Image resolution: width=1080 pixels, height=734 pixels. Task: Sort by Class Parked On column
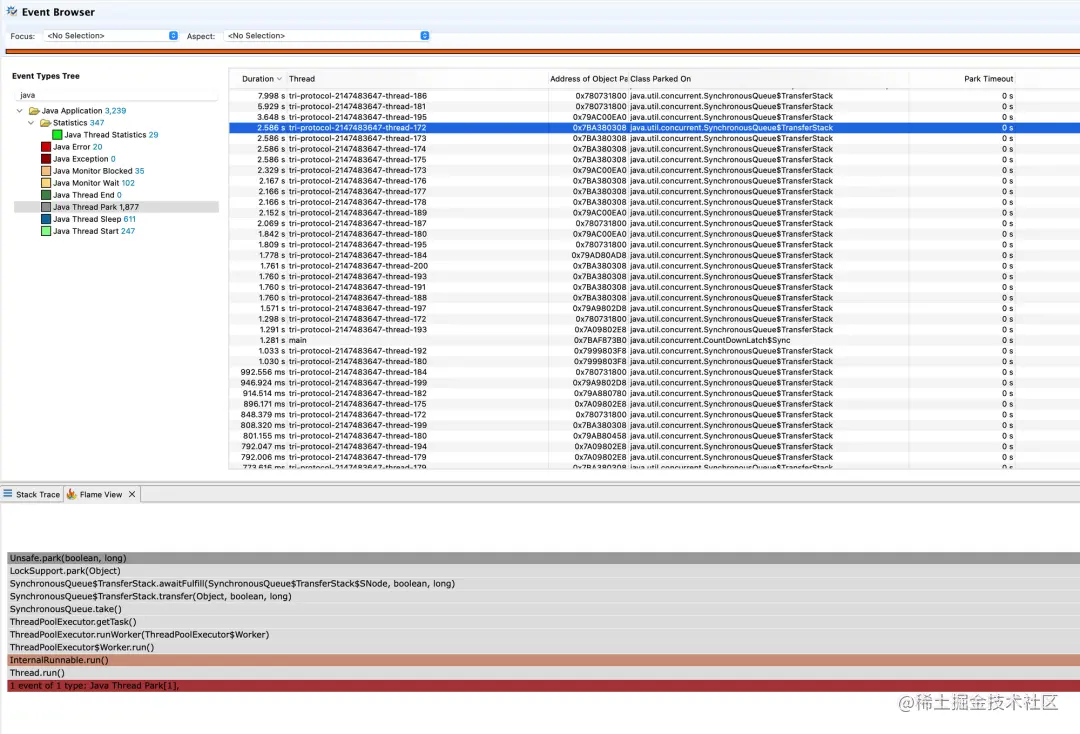(768, 79)
